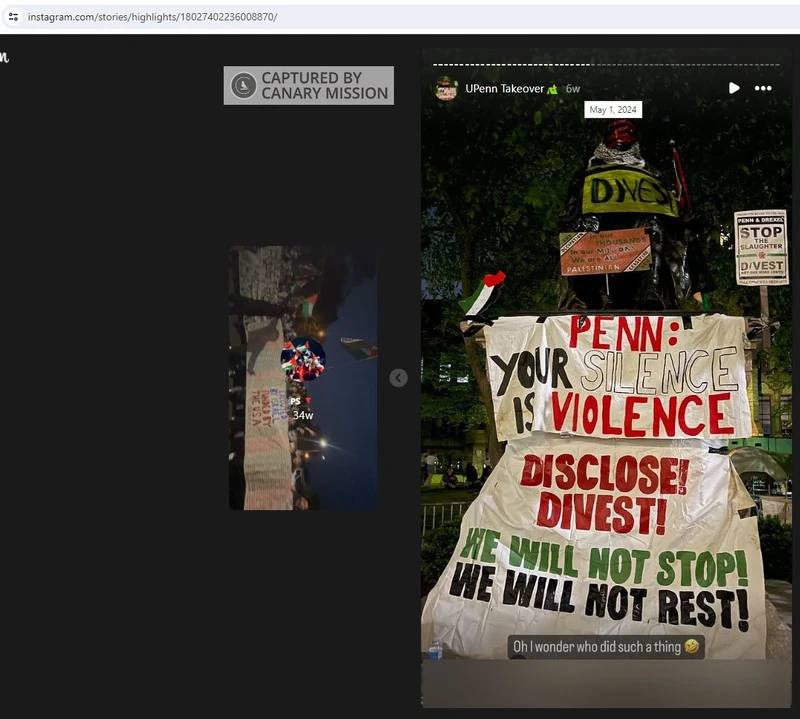Open the three-dot more options menu
Image resolution: width=800 pixels, height=719 pixels.
pyautogui.click(x=763, y=88)
